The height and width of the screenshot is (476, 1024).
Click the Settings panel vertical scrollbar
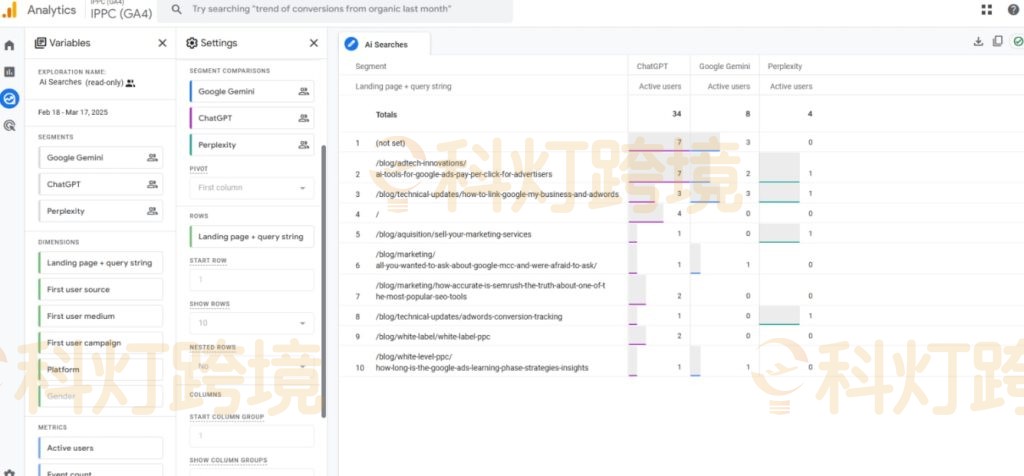[323, 280]
